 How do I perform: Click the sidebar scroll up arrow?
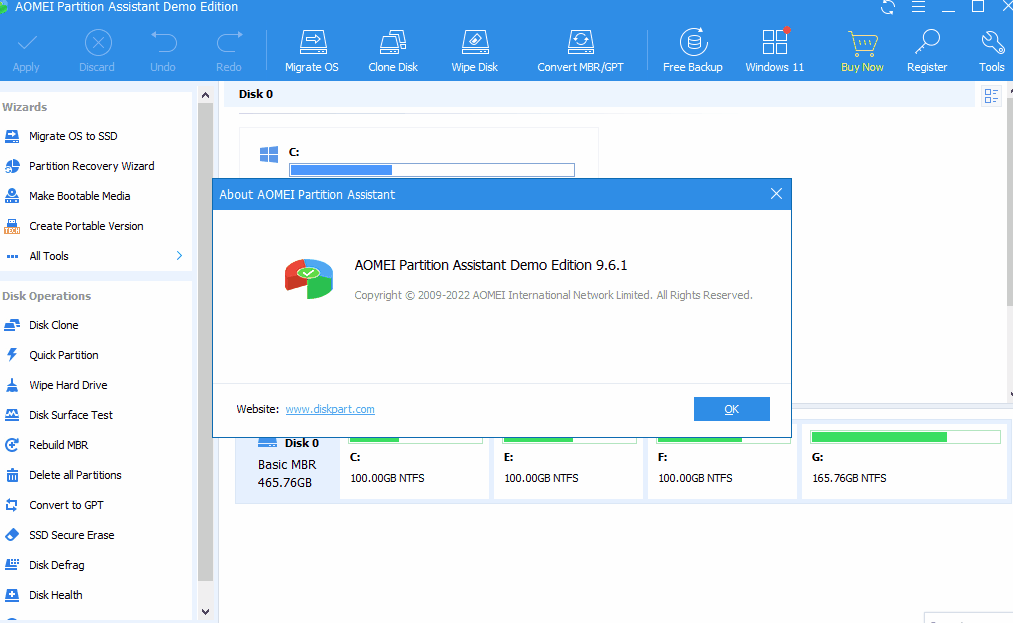click(x=205, y=96)
